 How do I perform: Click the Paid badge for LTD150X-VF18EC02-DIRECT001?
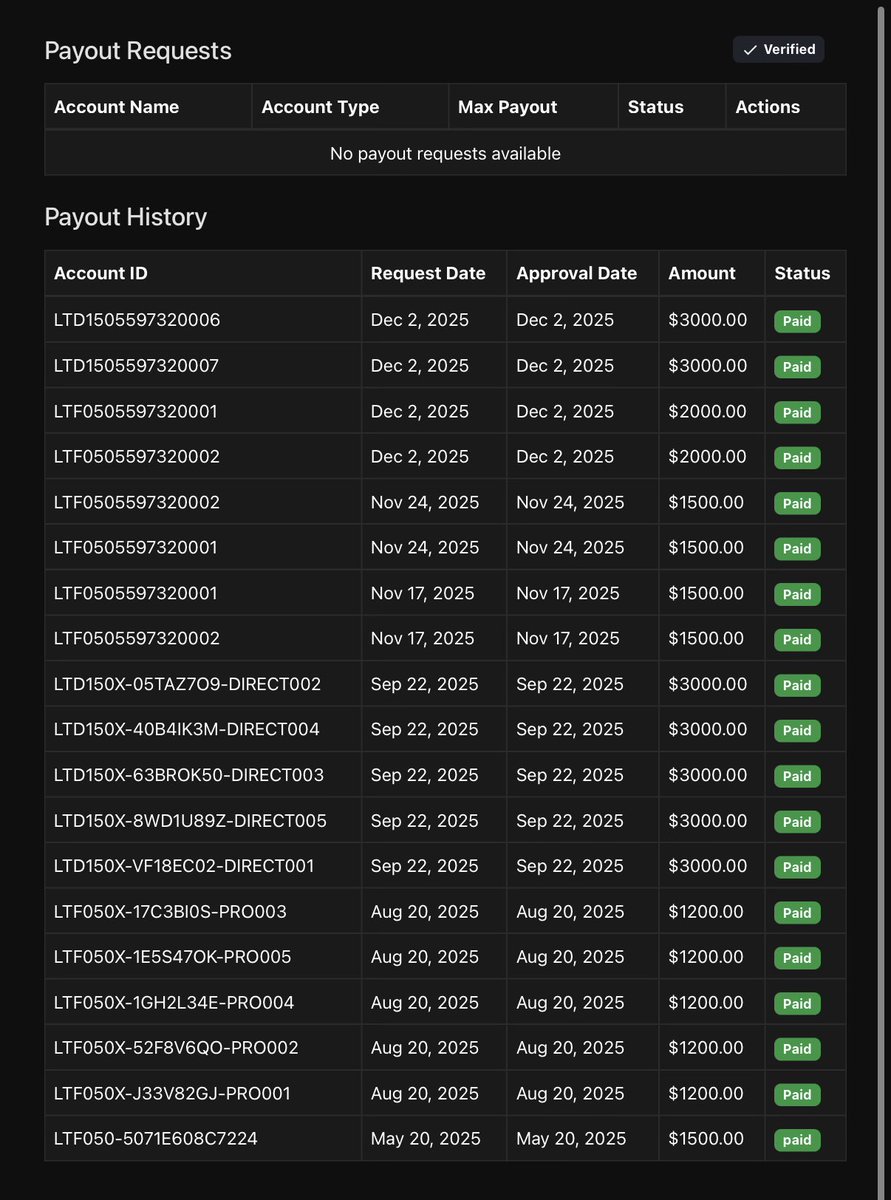click(x=797, y=867)
